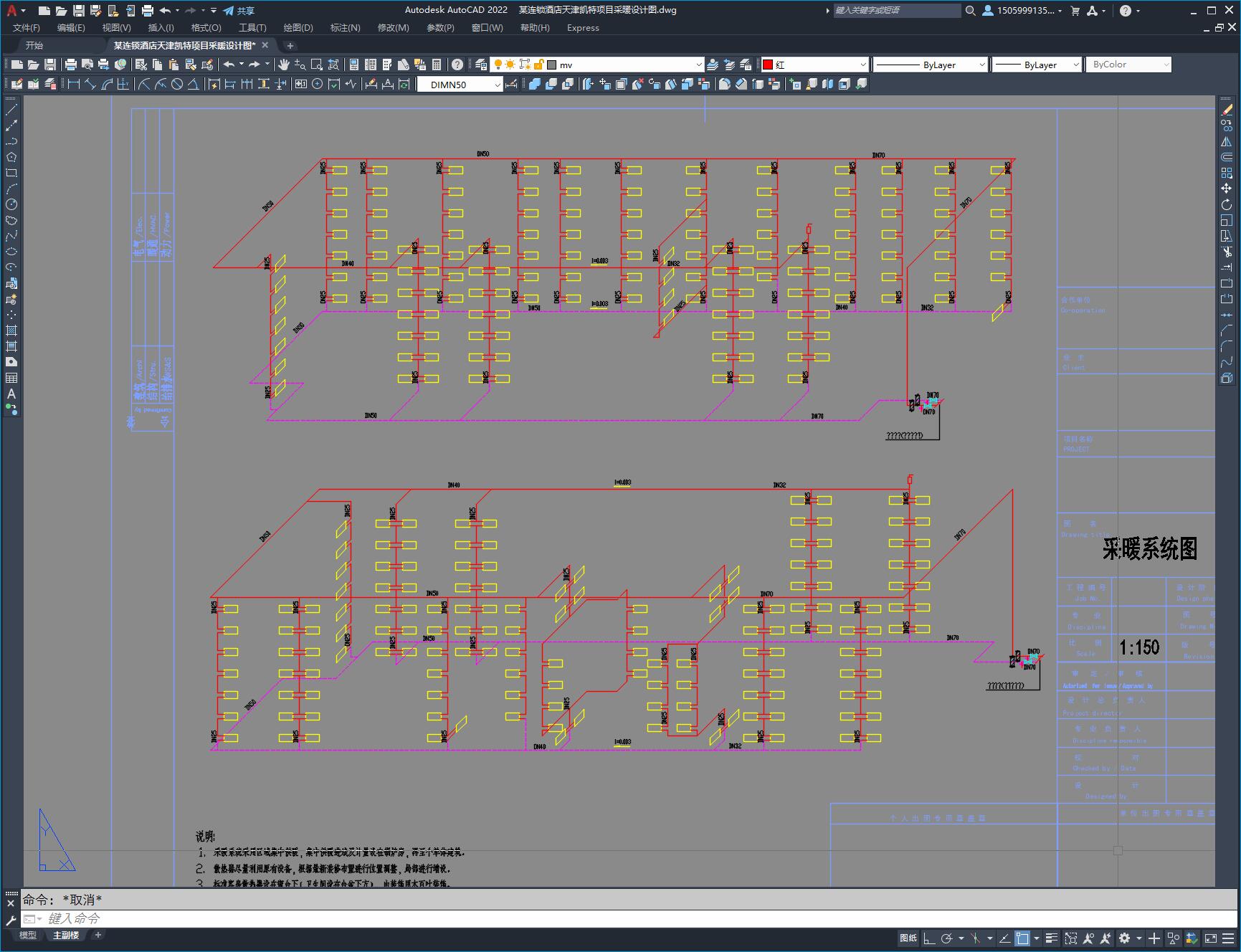Screen dimensions: 1241x952
Task: Toggle freeze sun icon for layer mv
Action: [510, 65]
